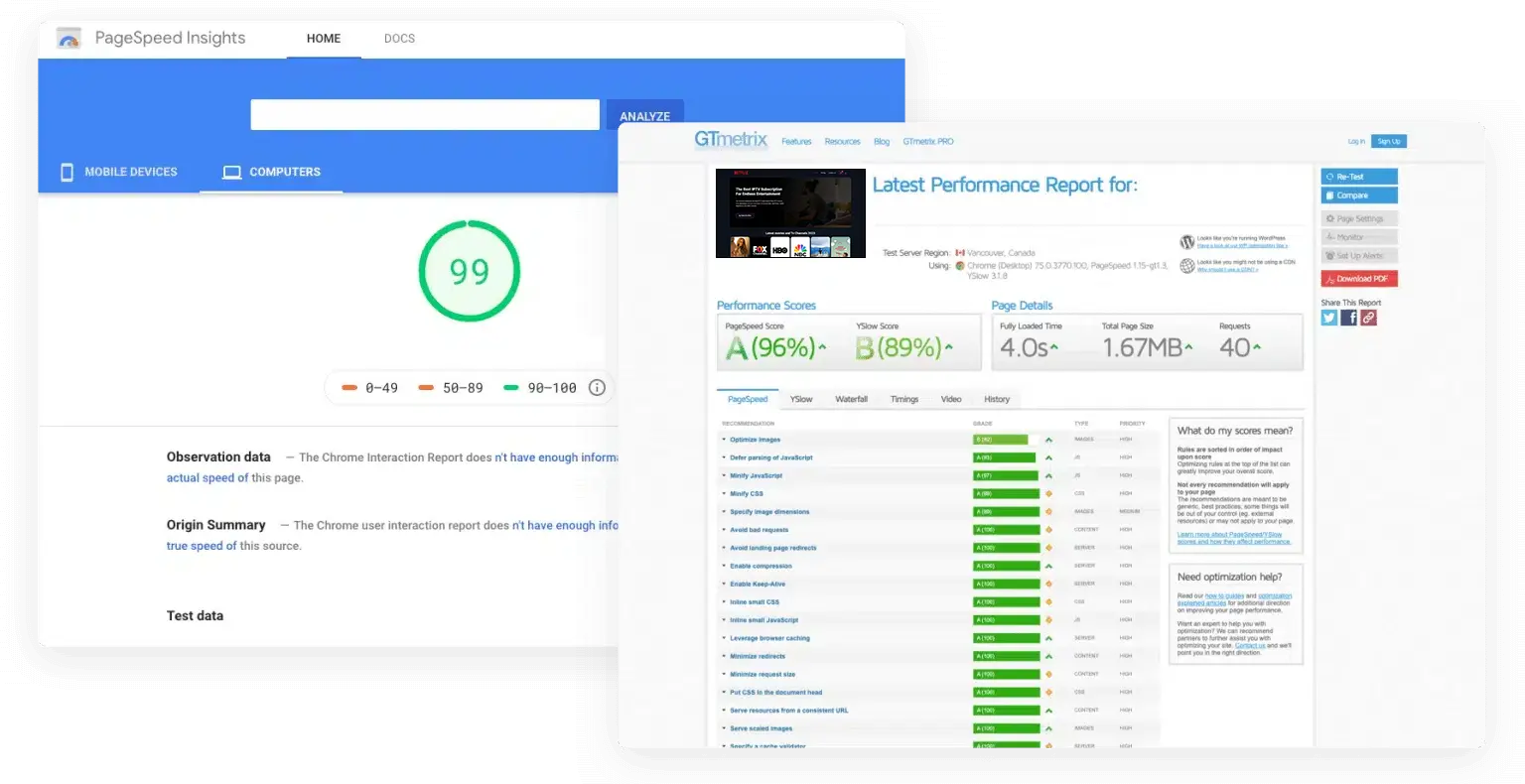1525x784 pixels.
Task: Select the History tab in GTmetrix
Action: coord(997,399)
